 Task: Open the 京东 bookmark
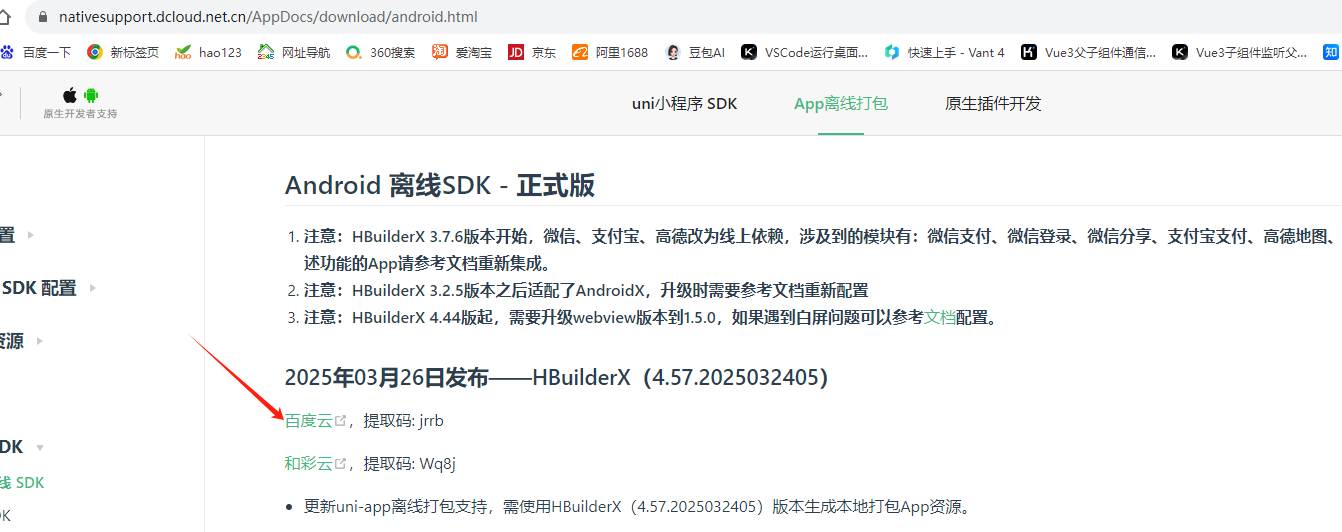[x=532, y=52]
